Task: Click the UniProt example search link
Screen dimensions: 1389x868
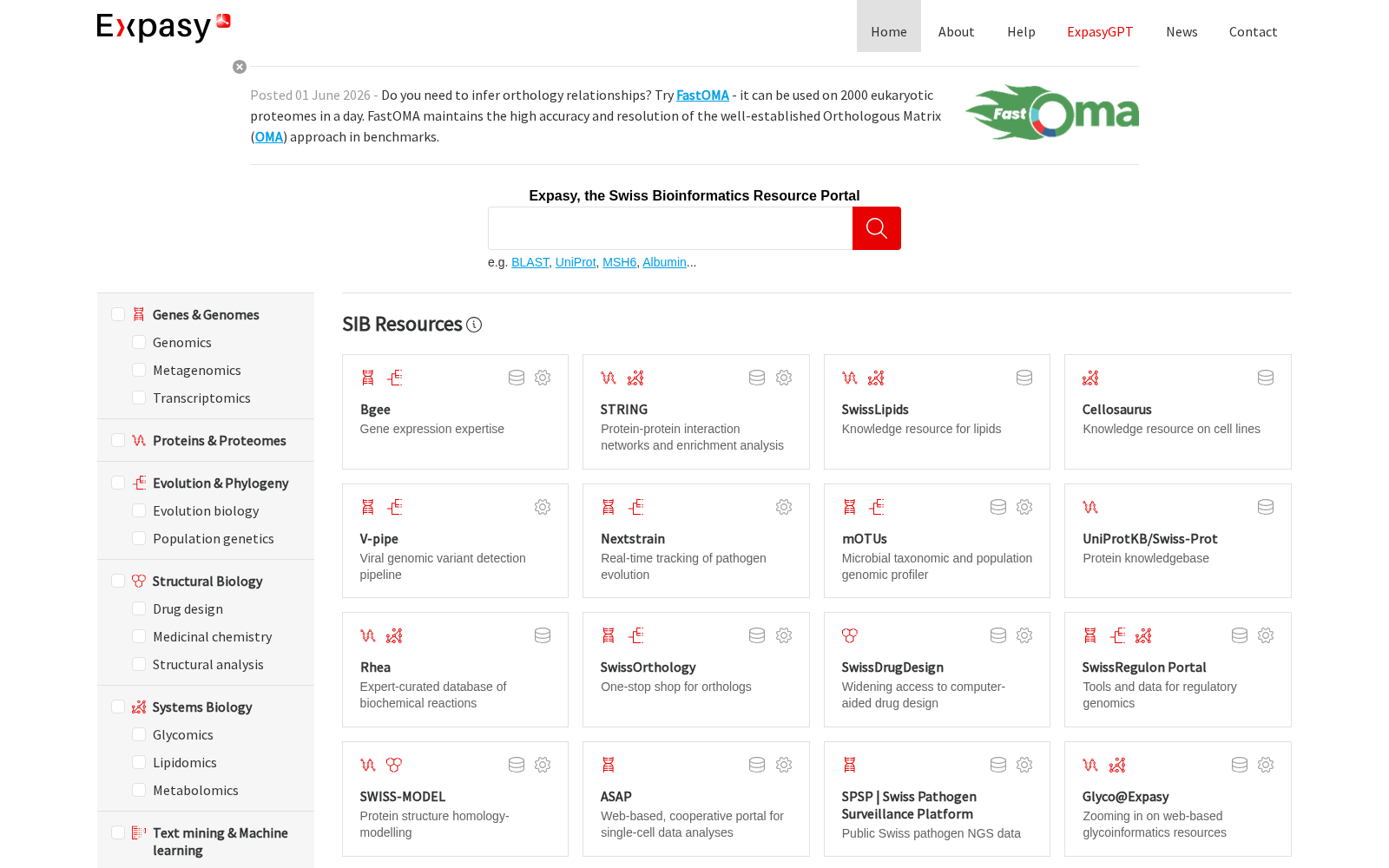Action: [x=576, y=262]
